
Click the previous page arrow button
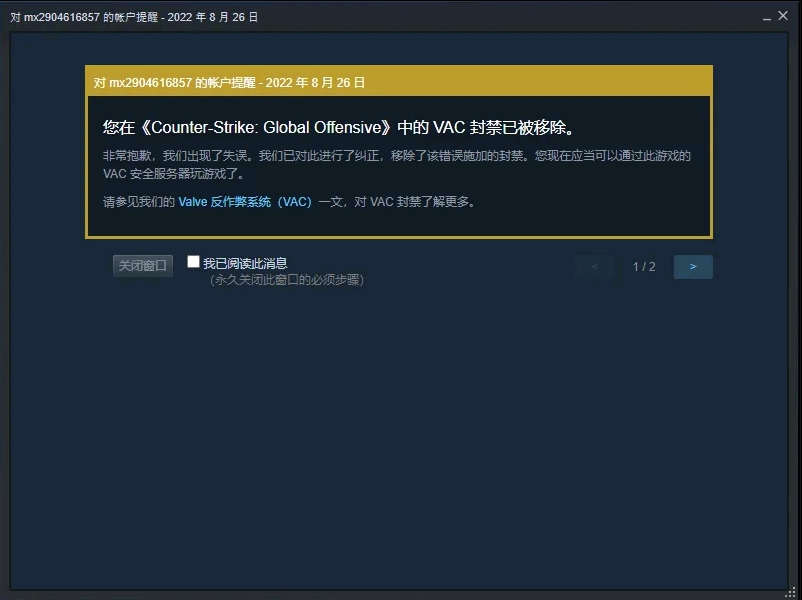pos(594,266)
